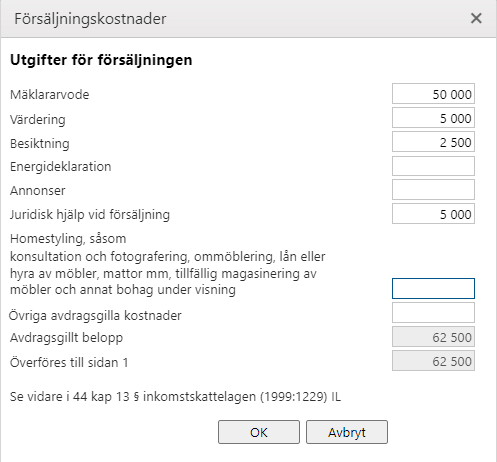This screenshot has height=462, width=497.
Task: Click the empty Energideklaration field
Action: (x=433, y=166)
